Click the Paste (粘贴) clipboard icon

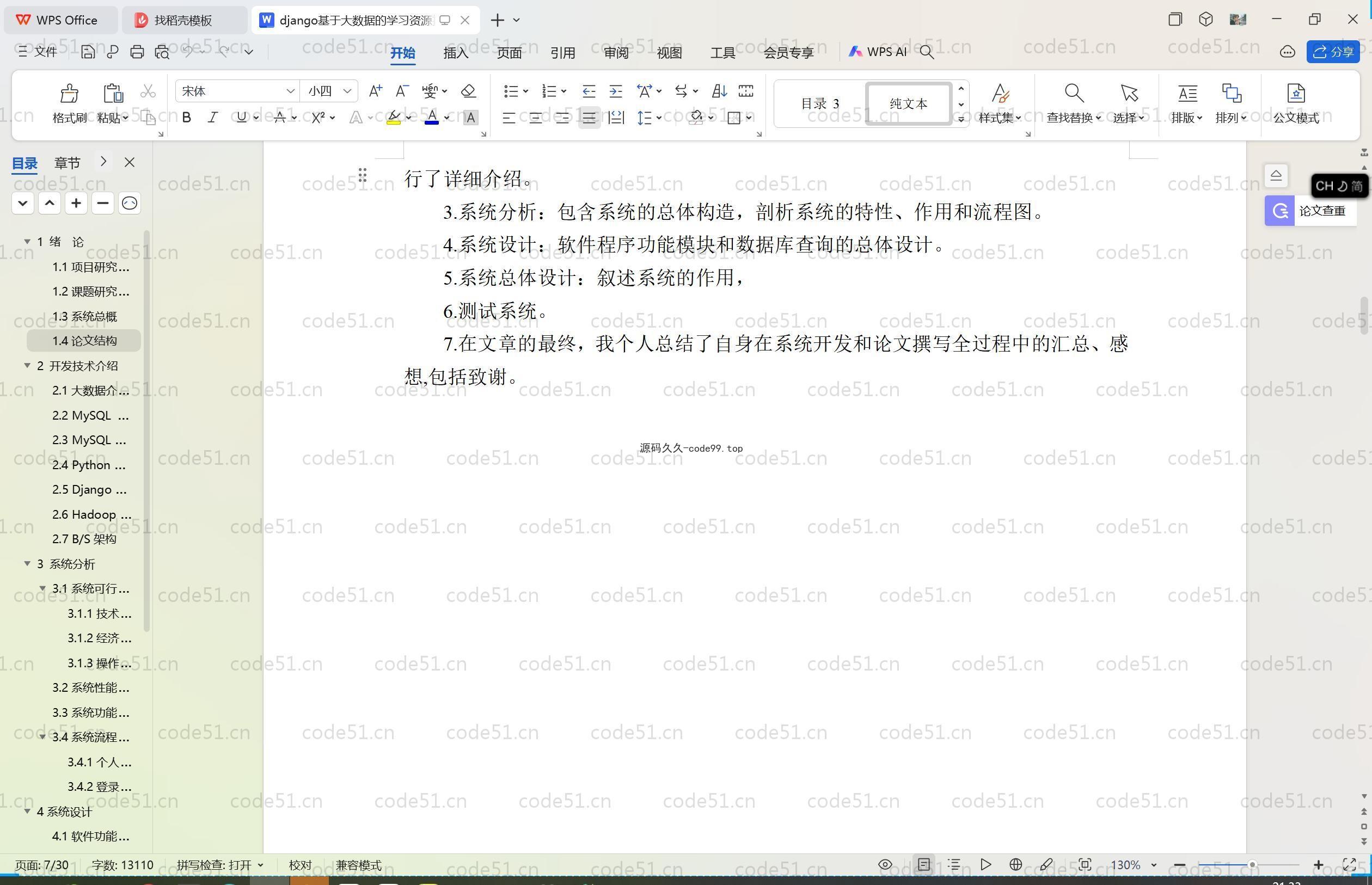tap(113, 93)
